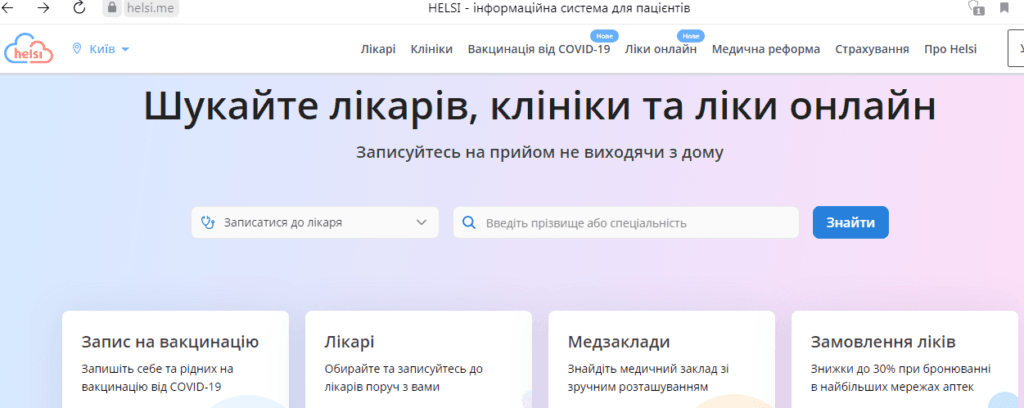
Task: Click the magnifier icon in search field
Action: coord(469,223)
